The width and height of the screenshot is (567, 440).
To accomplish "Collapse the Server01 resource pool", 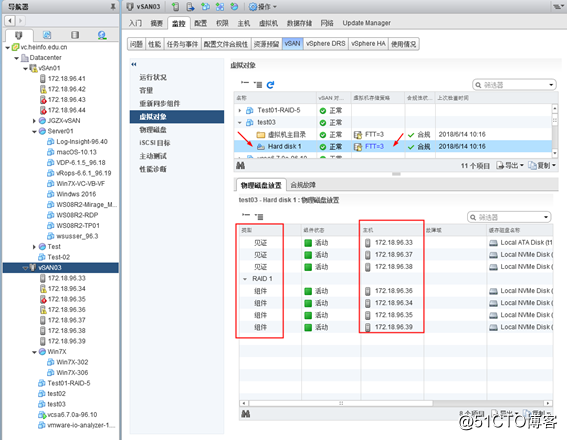I will (x=34, y=131).
